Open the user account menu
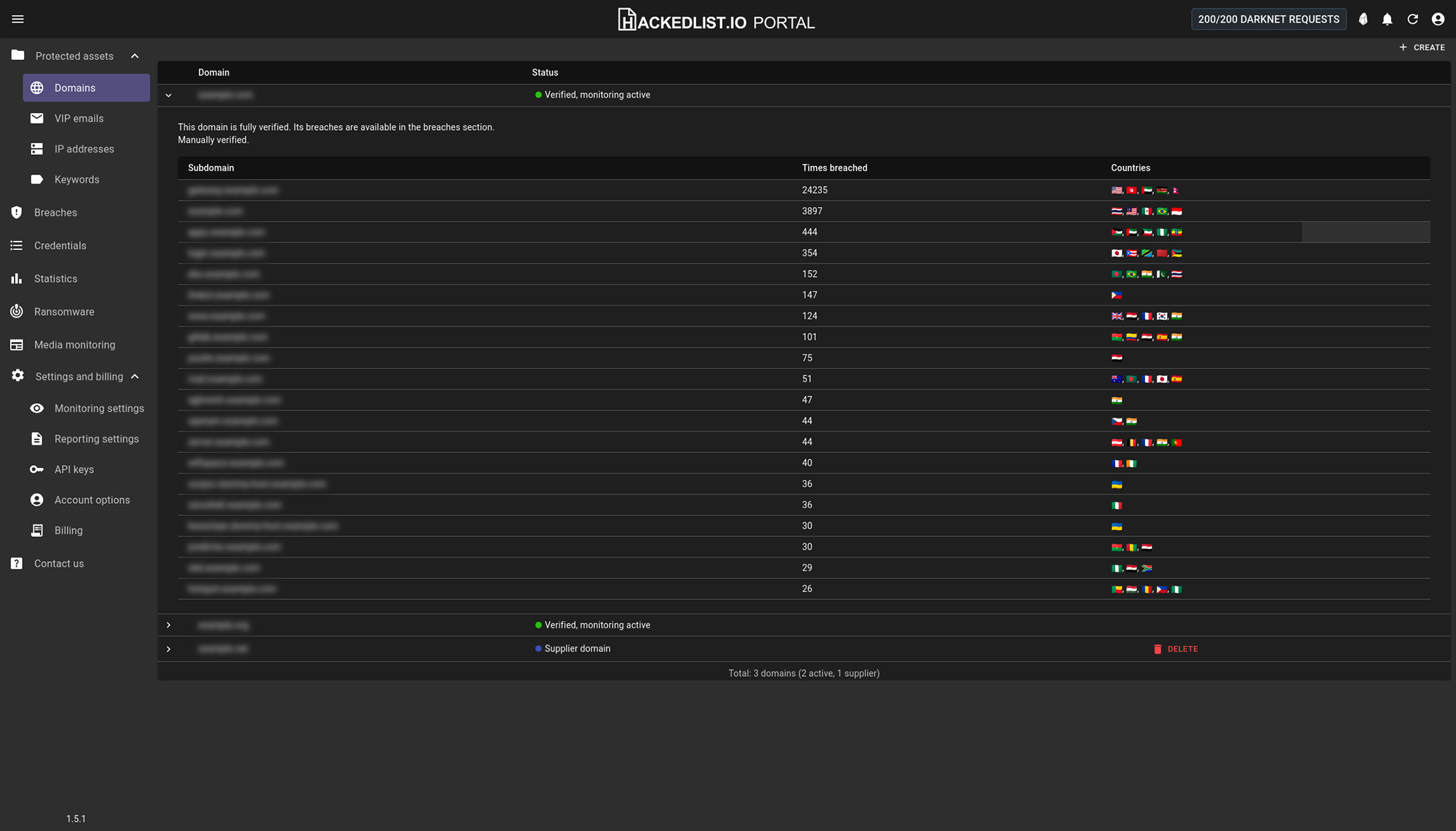This screenshot has height=831, width=1456. point(1438,19)
